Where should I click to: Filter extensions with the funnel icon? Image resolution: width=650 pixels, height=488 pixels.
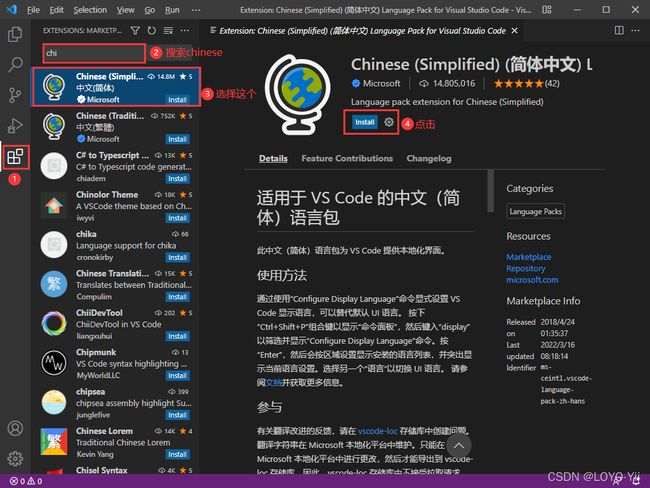[x=135, y=30]
